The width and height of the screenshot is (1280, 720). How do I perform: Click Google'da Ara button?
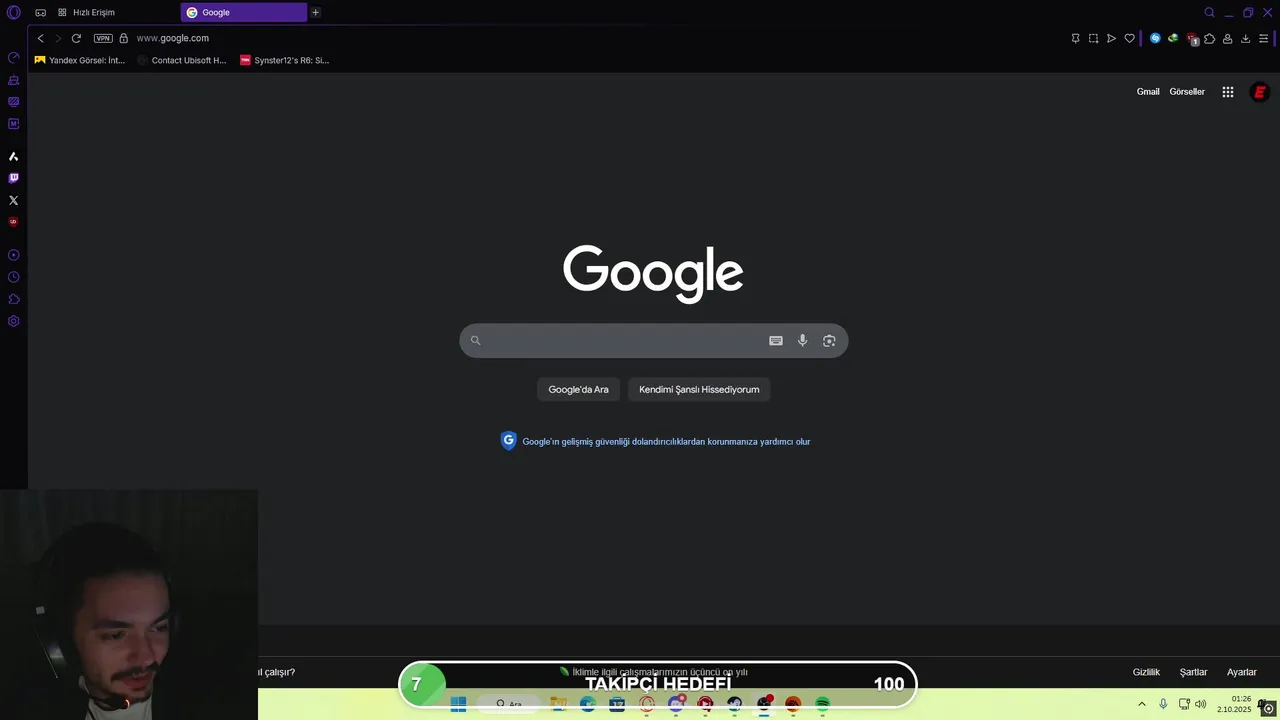578,389
